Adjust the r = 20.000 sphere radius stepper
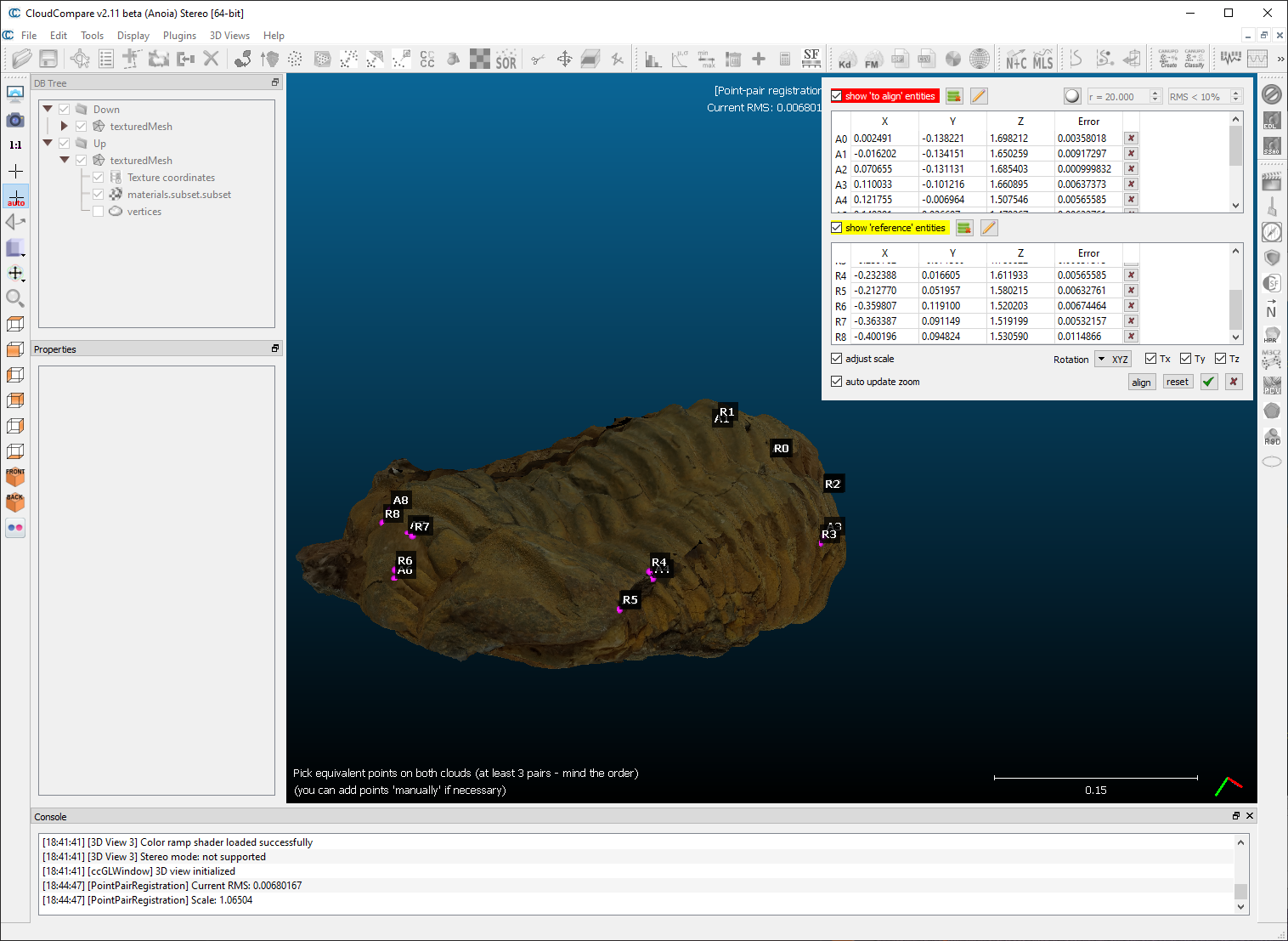 click(1155, 96)
